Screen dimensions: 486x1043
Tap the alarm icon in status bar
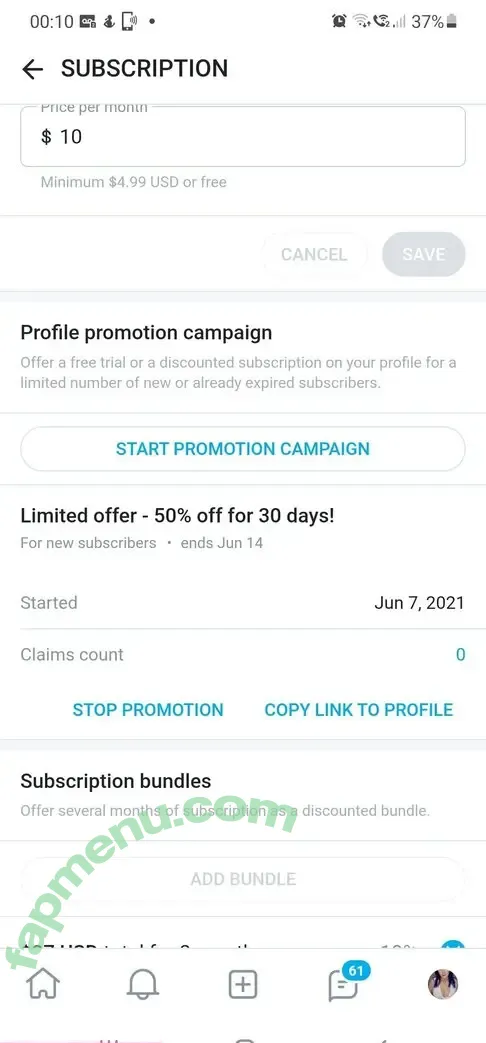pyautogui.click(x=339, y=21)
